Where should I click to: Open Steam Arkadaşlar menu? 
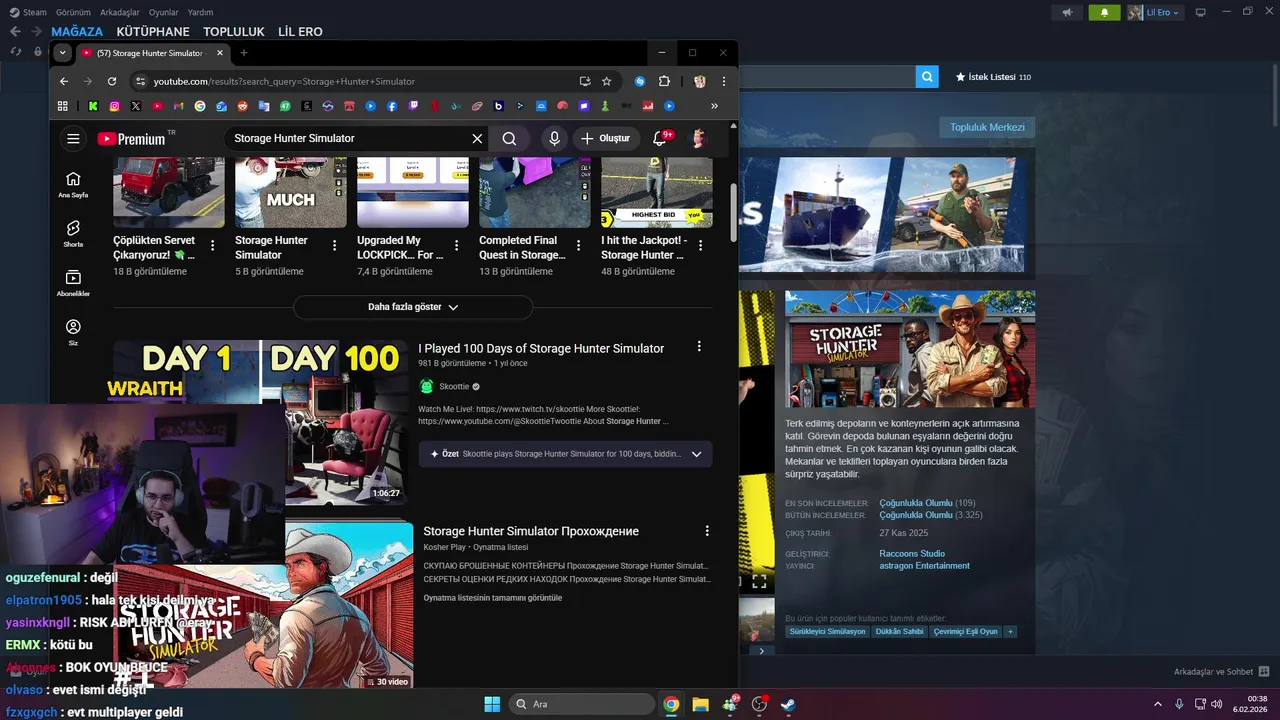120,13
